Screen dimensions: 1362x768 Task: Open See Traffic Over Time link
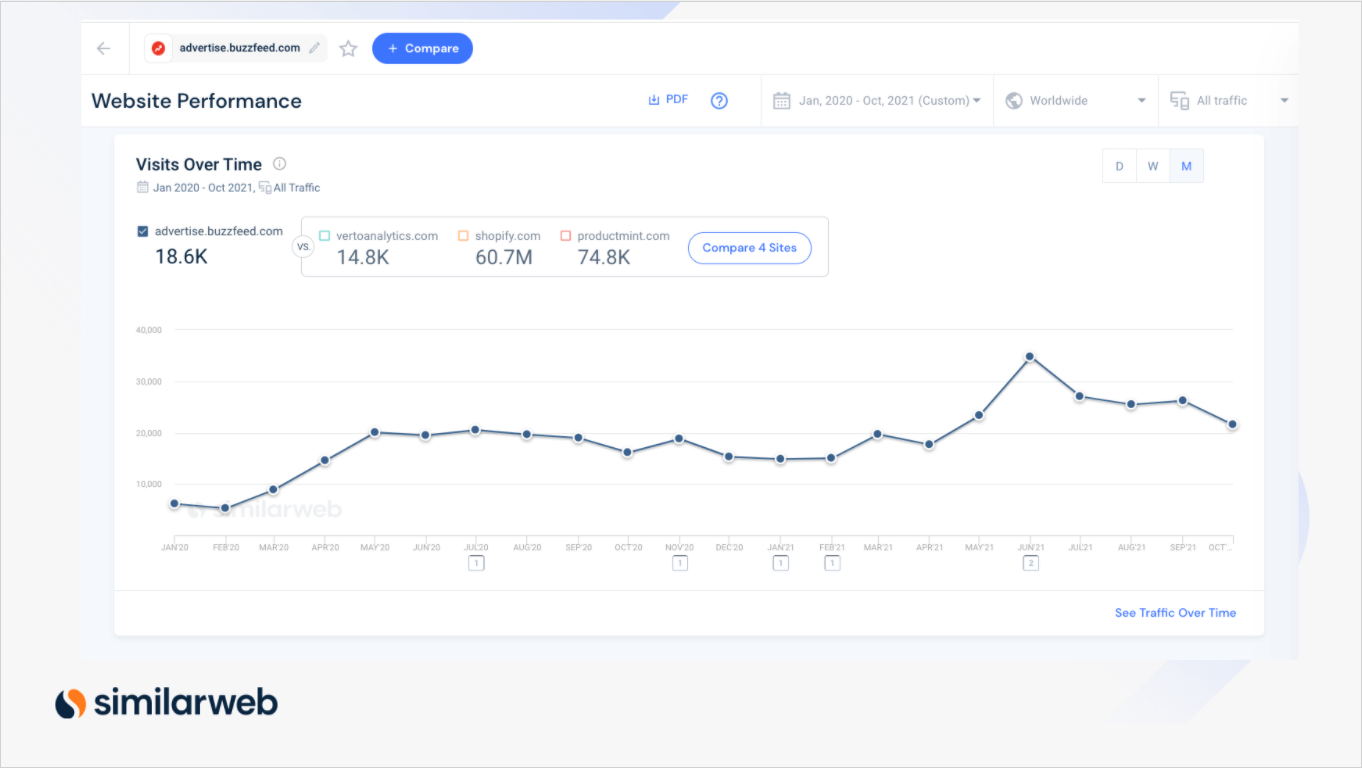pos(1175,613)
